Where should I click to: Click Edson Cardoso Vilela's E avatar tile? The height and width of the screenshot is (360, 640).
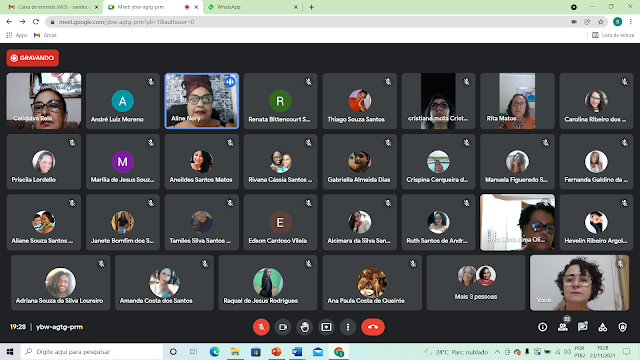[x=280, y=222]
